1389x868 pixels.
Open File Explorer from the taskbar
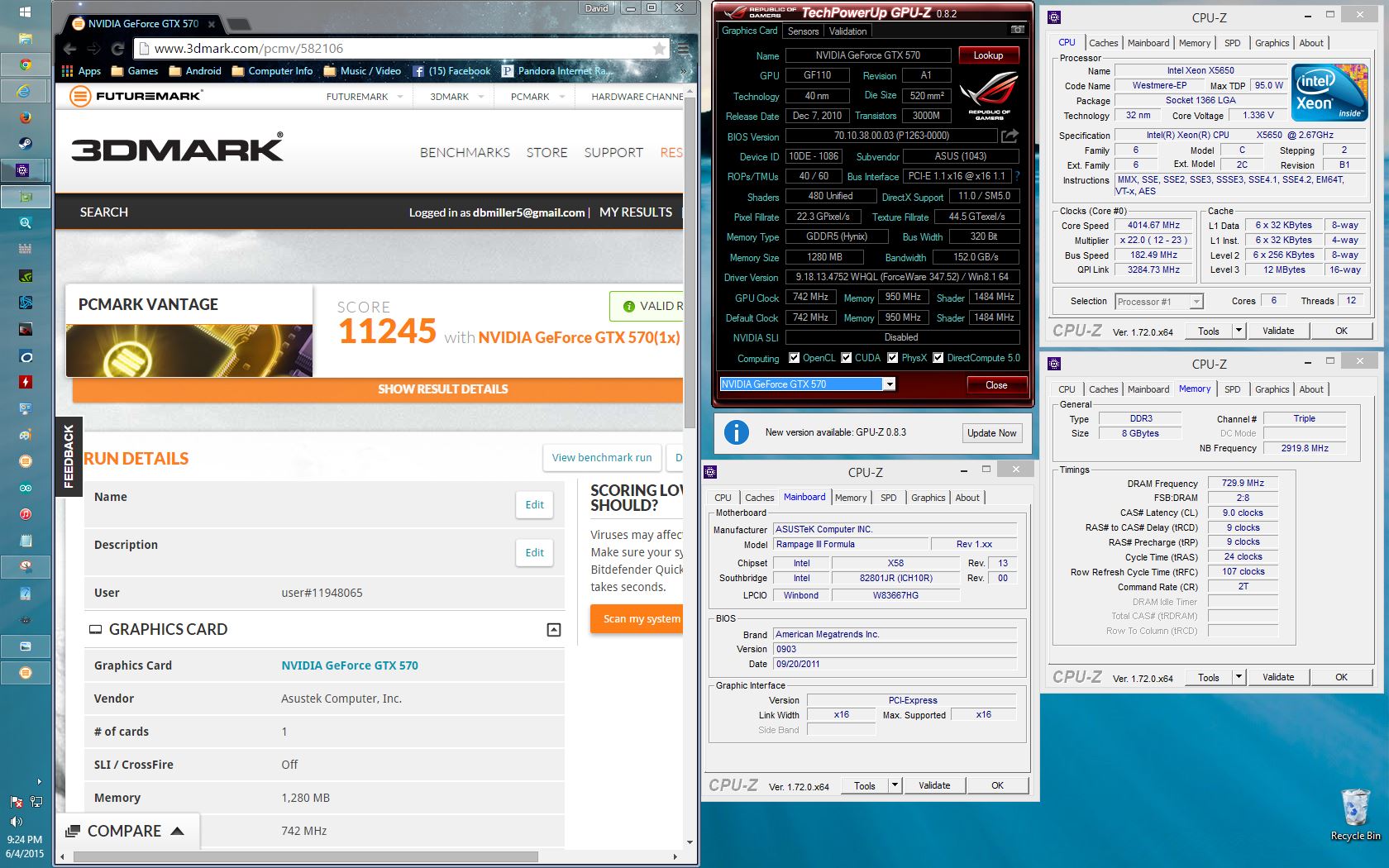(25, 38)
